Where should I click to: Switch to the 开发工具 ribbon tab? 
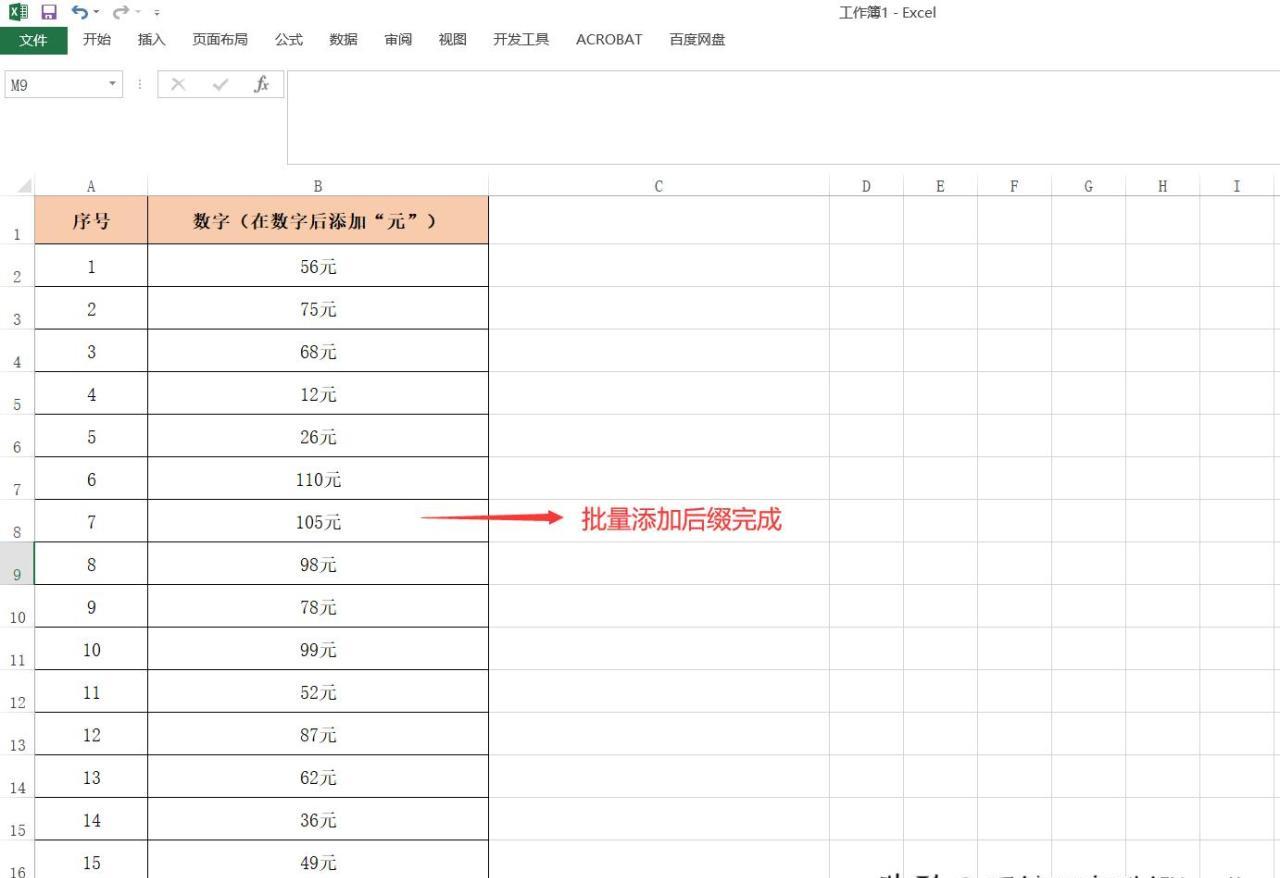tap(521, 40)
